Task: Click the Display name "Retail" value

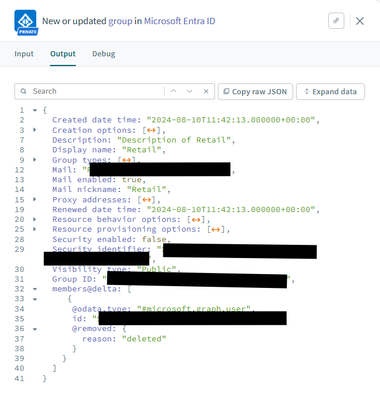Action: click(x=141, y=150)
